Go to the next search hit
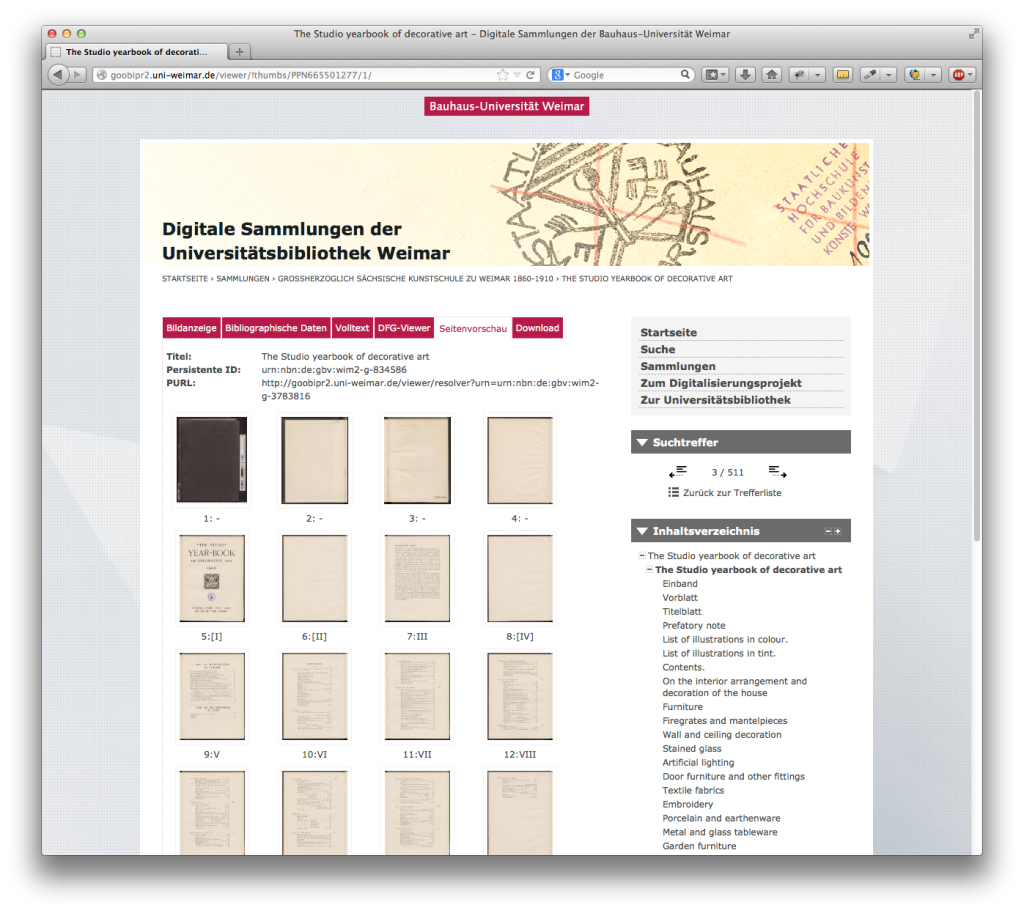 777,472
